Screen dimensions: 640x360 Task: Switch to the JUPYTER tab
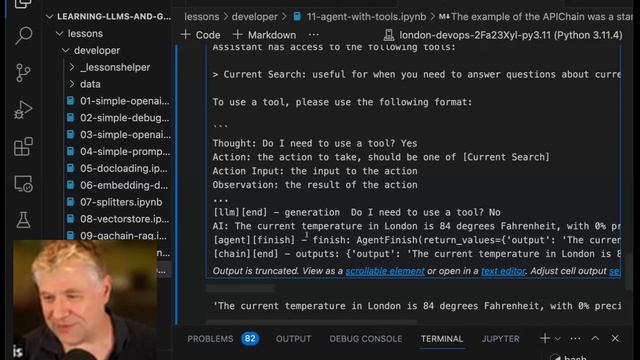[500, 339]
